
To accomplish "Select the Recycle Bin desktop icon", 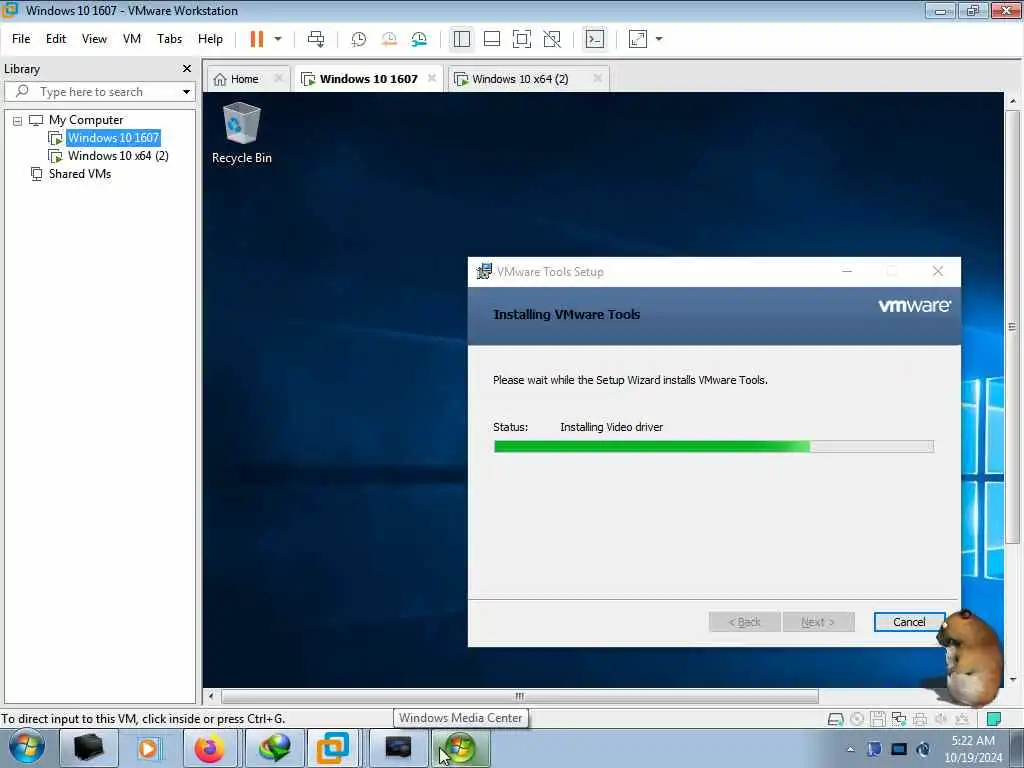I will point(242,133).
